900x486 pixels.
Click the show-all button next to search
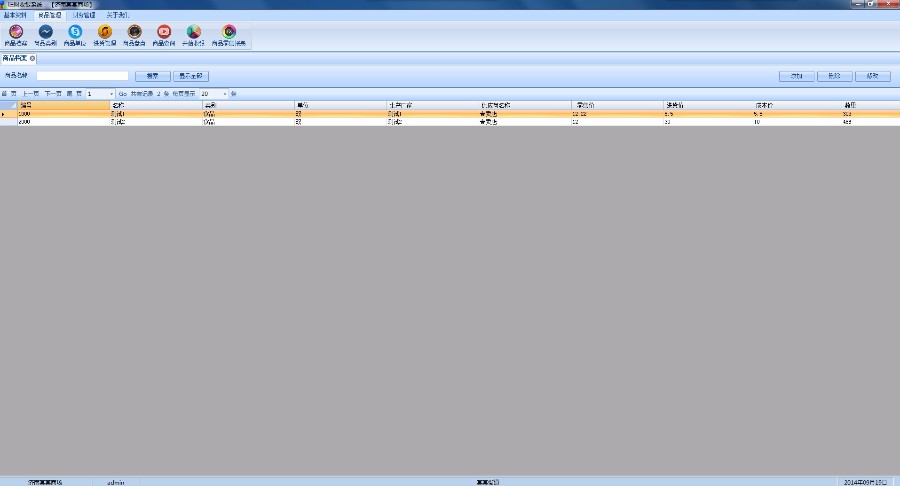click(190, 76)
